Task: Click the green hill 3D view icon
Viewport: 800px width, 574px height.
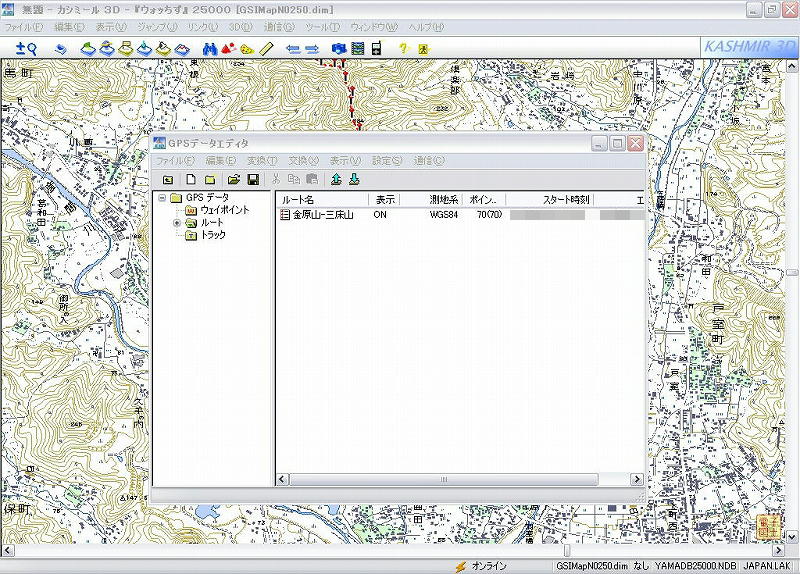Action: [x=89, y=48]
